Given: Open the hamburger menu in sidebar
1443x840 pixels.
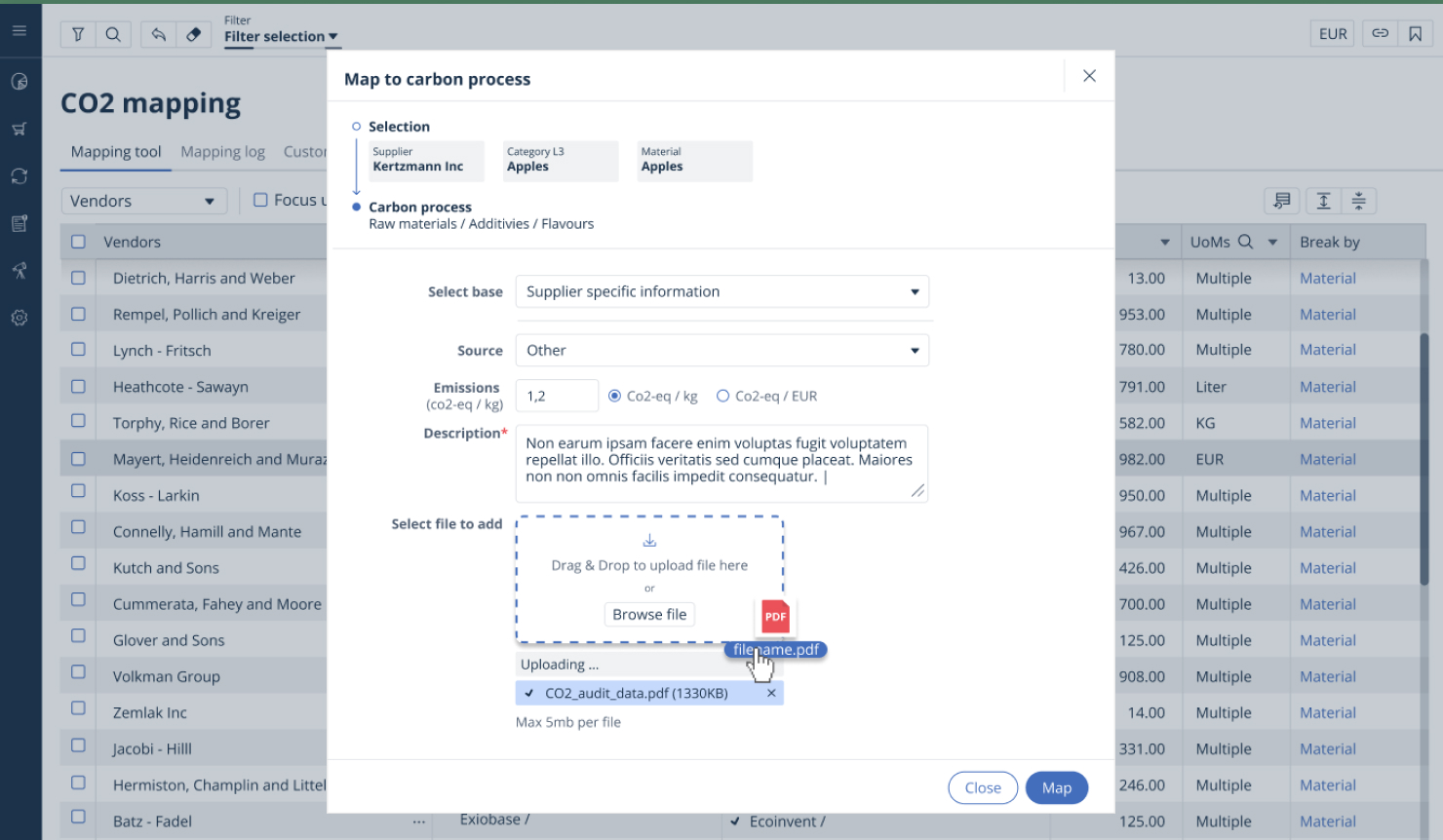Looking at the screenshot, I should pos(19,31).
